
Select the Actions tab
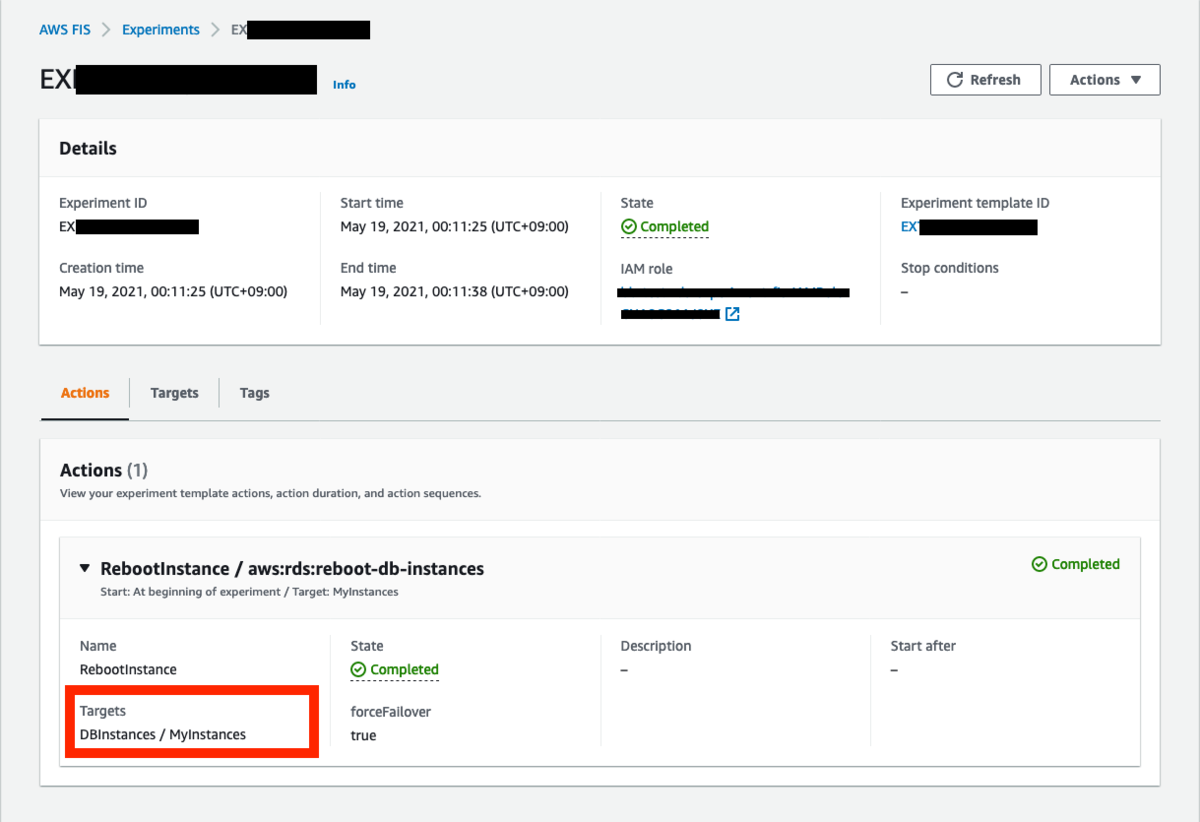pos(85,393)
